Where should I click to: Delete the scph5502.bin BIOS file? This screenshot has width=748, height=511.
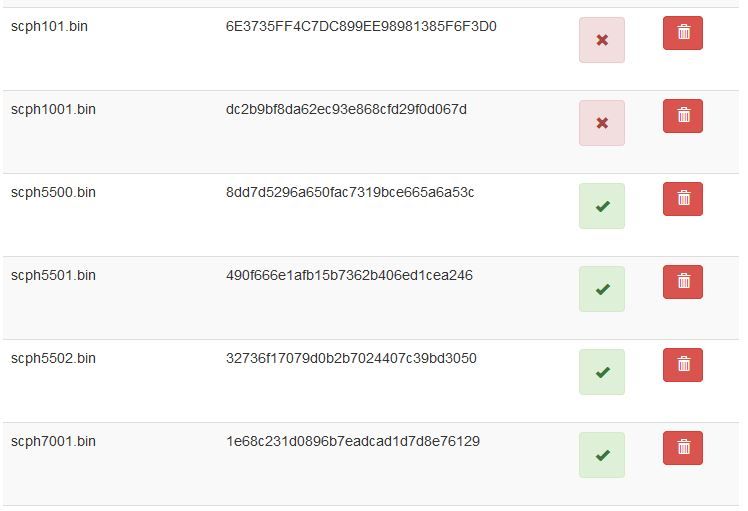point(682,365)
